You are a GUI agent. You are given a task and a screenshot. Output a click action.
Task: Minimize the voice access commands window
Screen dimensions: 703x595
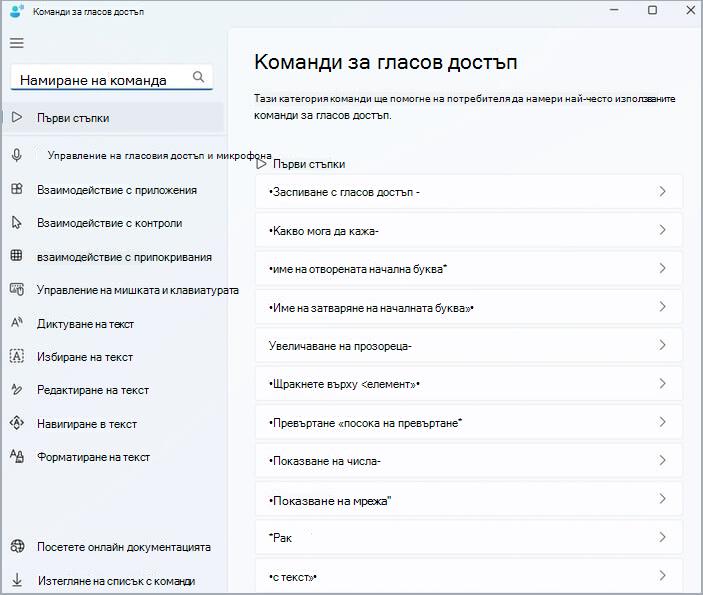click(614, 10)
